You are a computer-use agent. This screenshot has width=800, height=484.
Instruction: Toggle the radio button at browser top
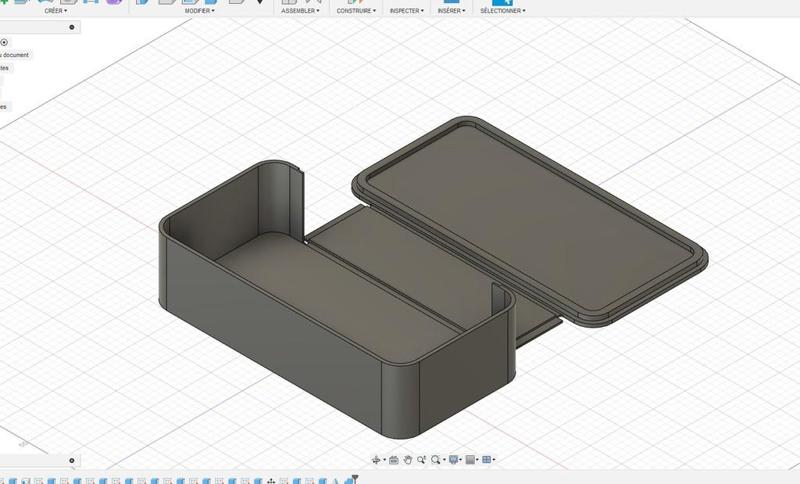click(4, 42)
